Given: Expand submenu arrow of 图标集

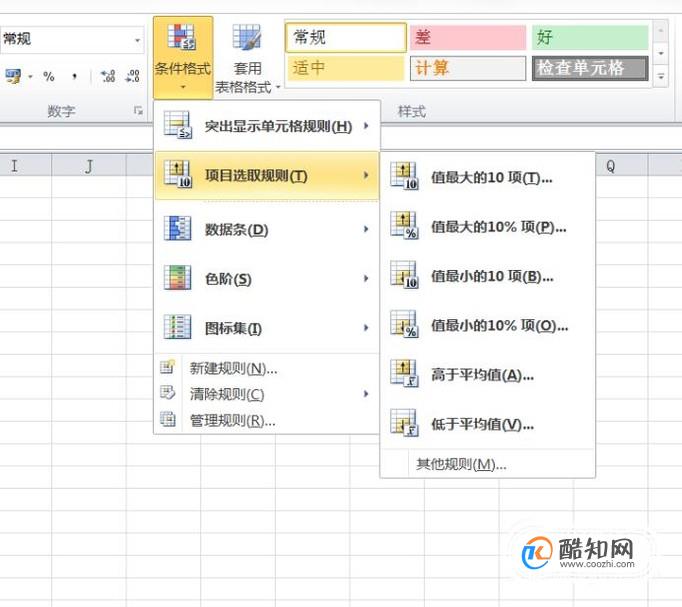Looking at the screenshot, I should 366,327.
